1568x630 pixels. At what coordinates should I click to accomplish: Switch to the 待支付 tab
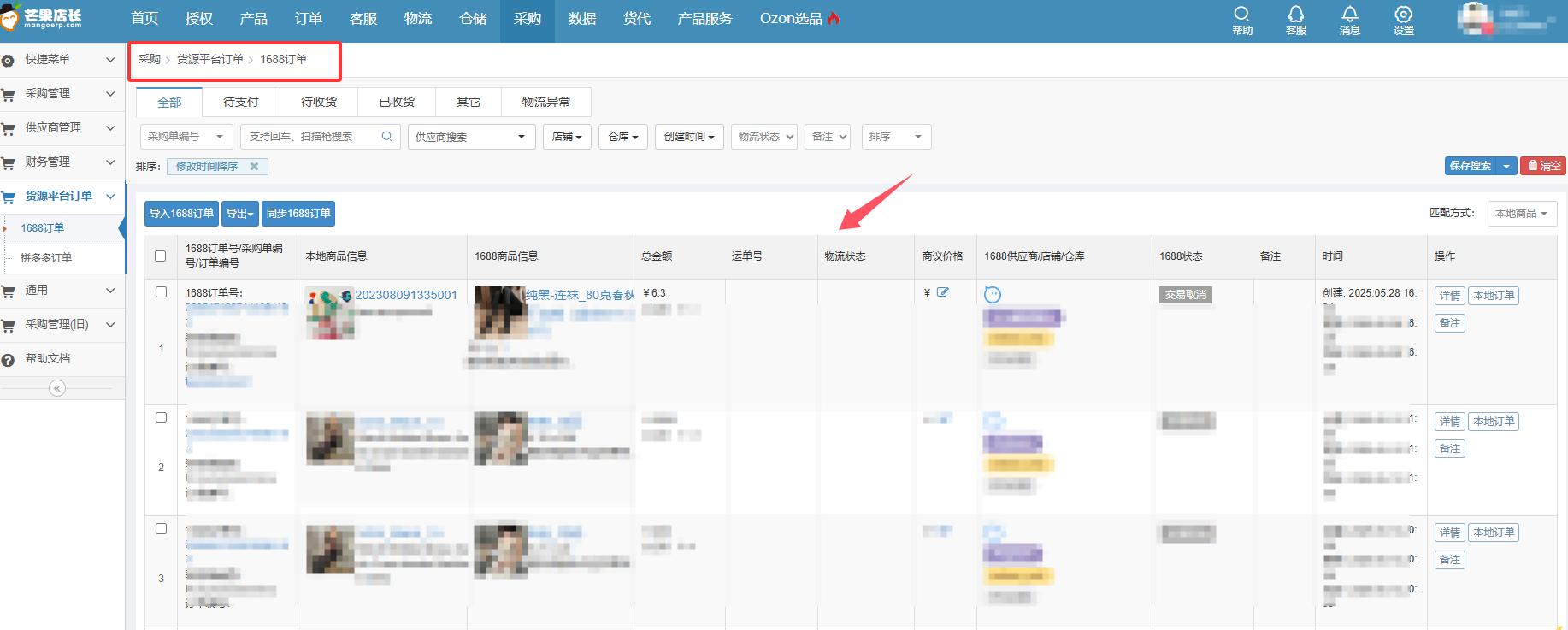click(240, 102)
